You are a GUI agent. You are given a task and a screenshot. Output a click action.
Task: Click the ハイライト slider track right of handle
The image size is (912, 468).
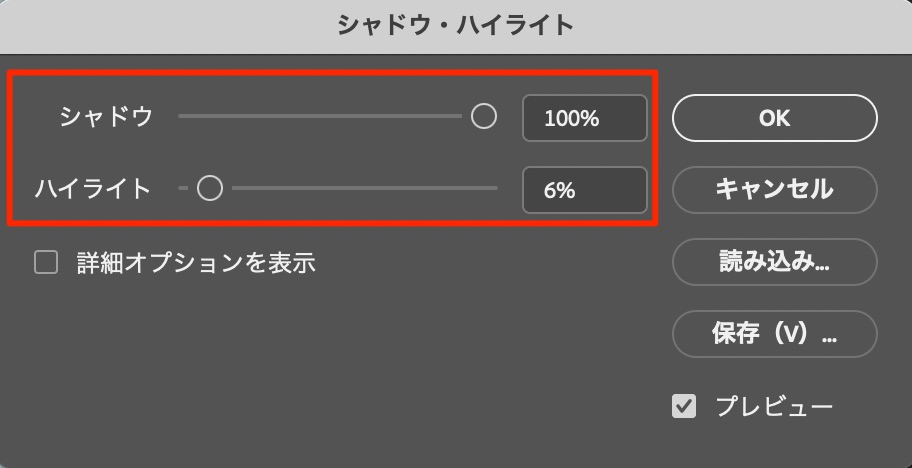(360, 188)
